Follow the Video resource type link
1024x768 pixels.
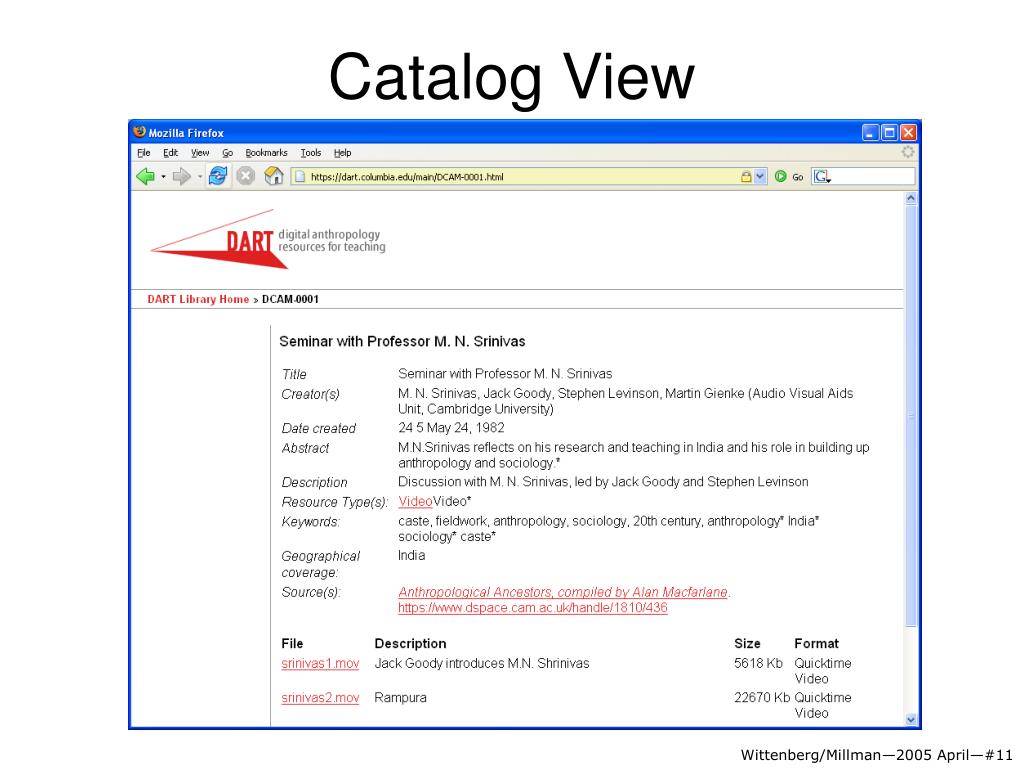(415, 502)
